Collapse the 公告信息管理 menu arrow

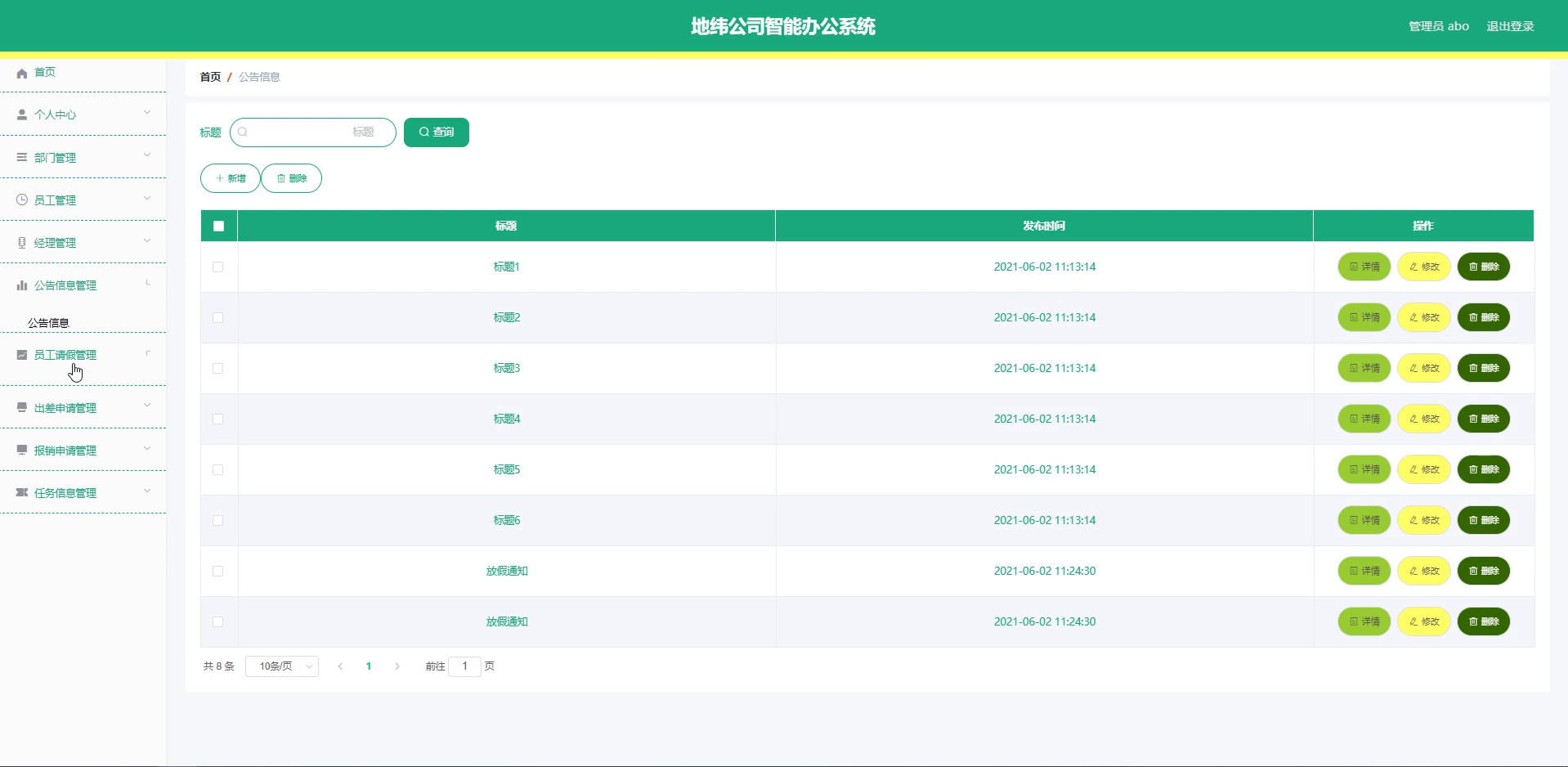click(147, 284)
